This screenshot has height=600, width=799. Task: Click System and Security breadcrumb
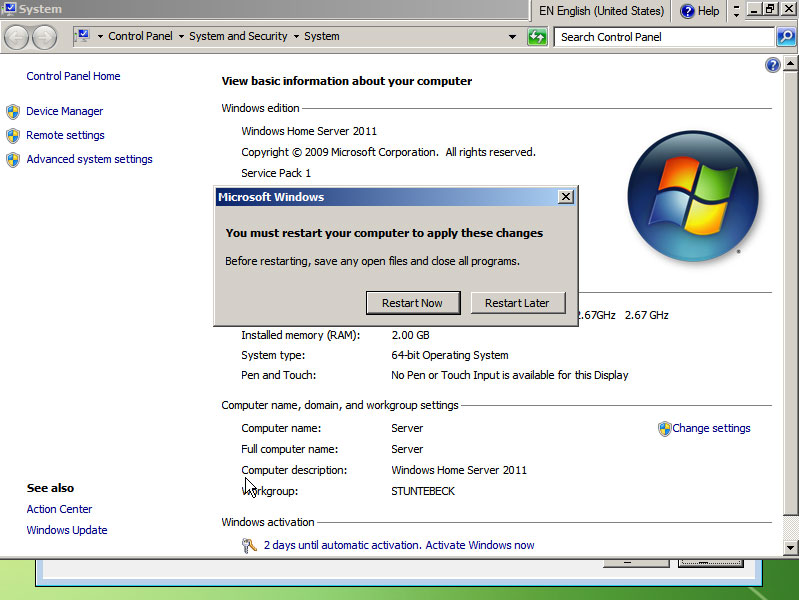coord(238,36)
